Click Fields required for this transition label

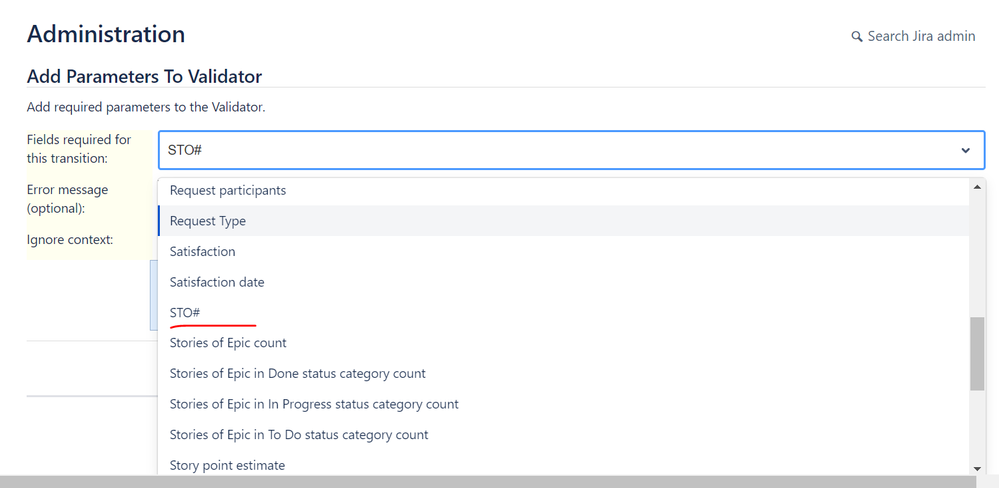(x=79, y=148)
